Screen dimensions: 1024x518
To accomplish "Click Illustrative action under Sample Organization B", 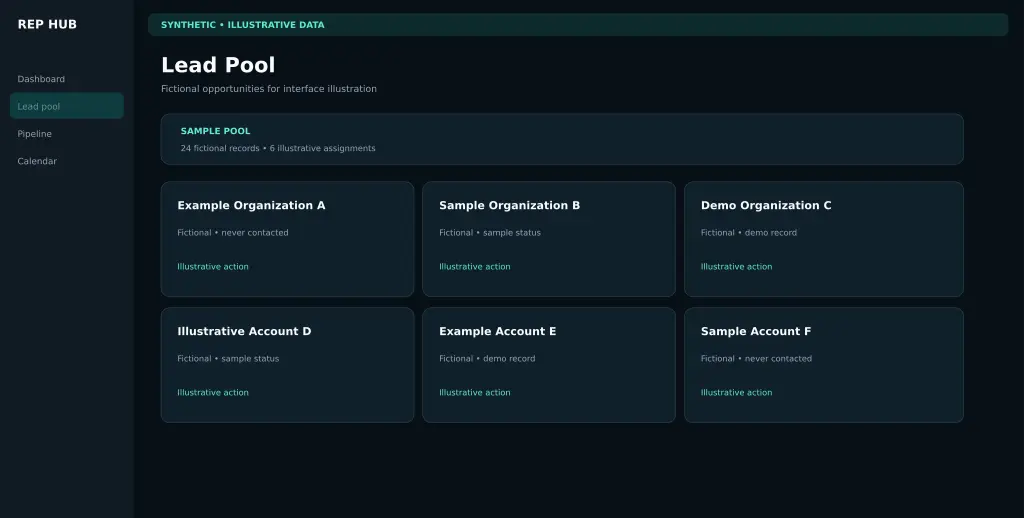I will [x=475, y=267].
